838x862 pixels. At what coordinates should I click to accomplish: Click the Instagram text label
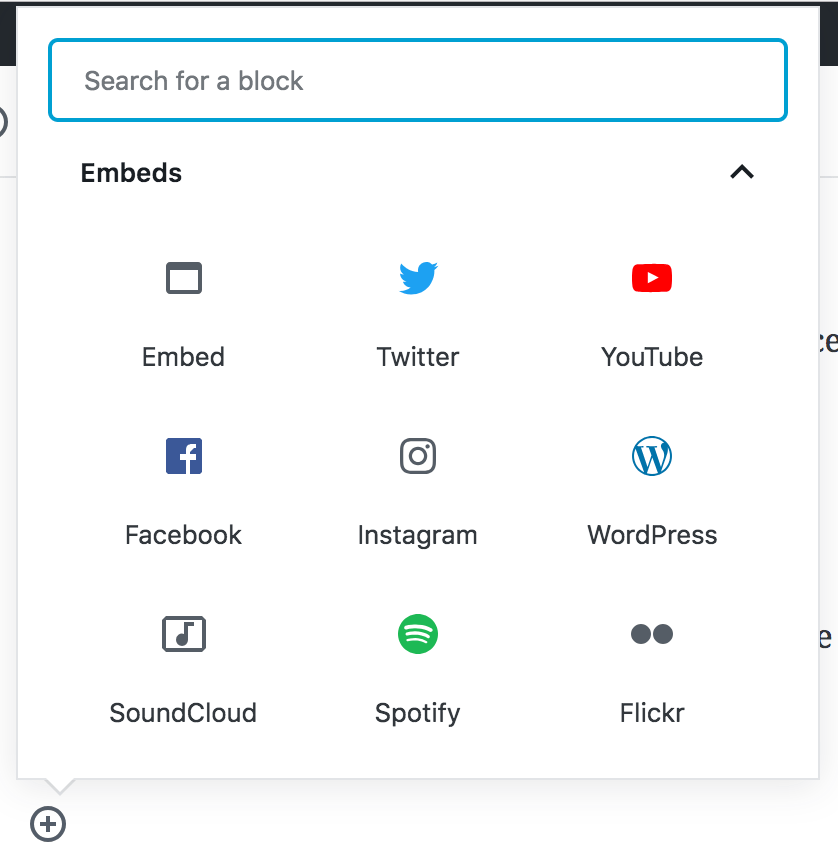pyautogui.click(x=418, y=535)
